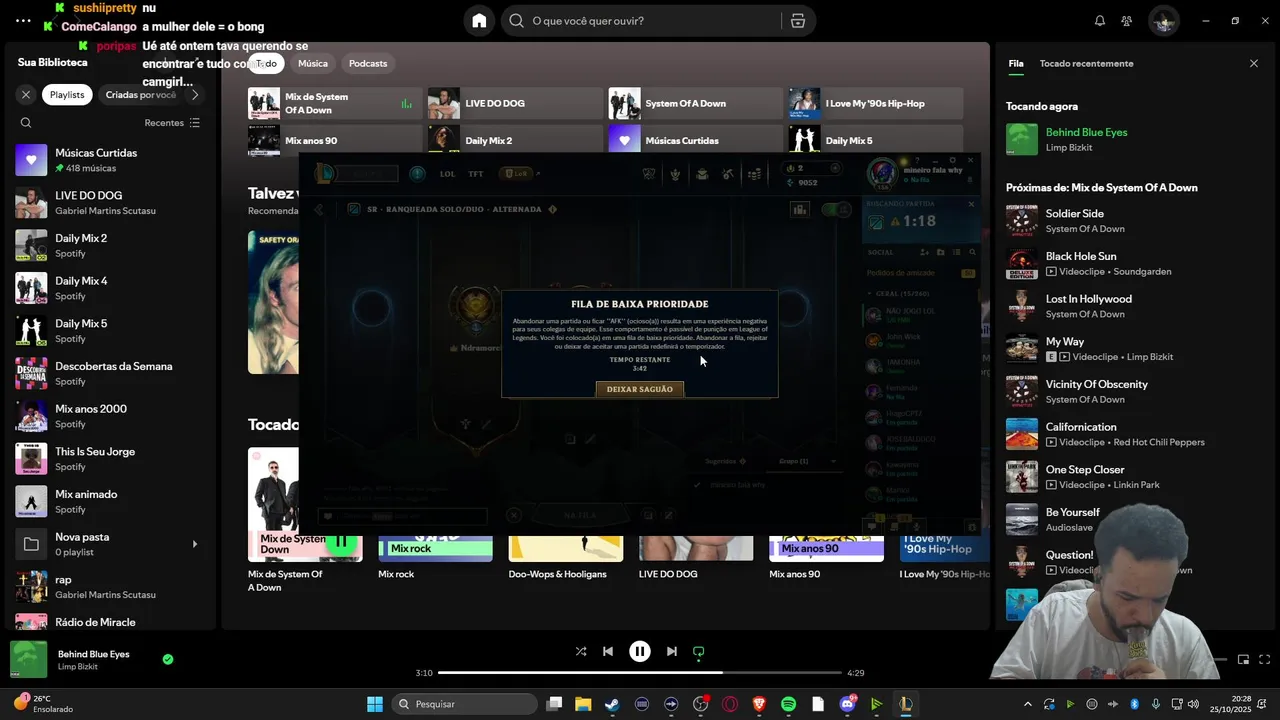
Task: Open the I Love My '90s Hip-Hop shortcut card
Action: pyautogui.click(x=875, y=103)
